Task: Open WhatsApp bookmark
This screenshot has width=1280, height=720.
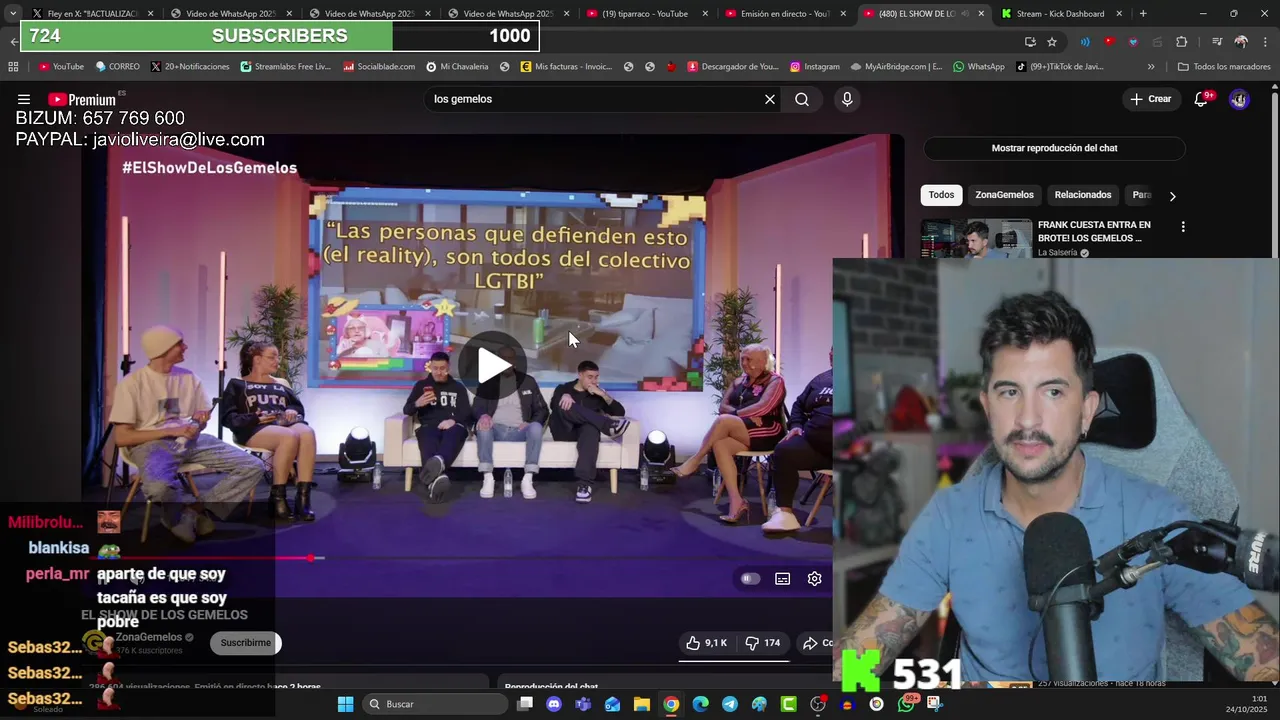Action: point(979,67)
